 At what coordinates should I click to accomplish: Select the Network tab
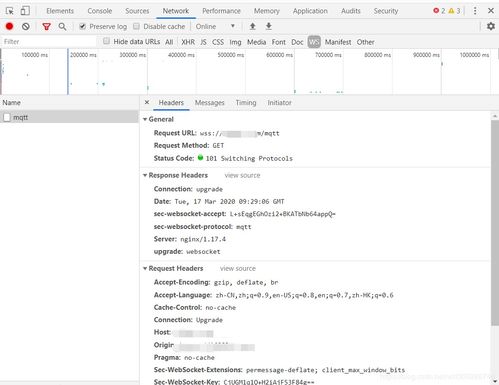coord(176,11)
